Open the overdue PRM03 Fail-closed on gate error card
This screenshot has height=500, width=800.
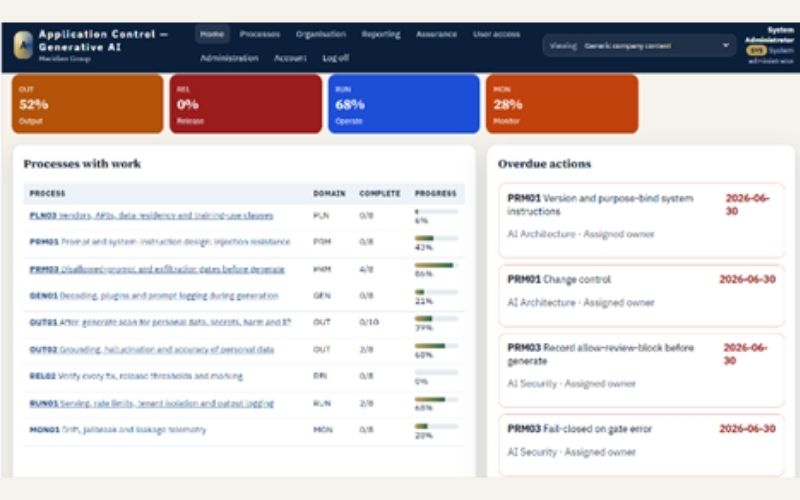click(641, 445)
